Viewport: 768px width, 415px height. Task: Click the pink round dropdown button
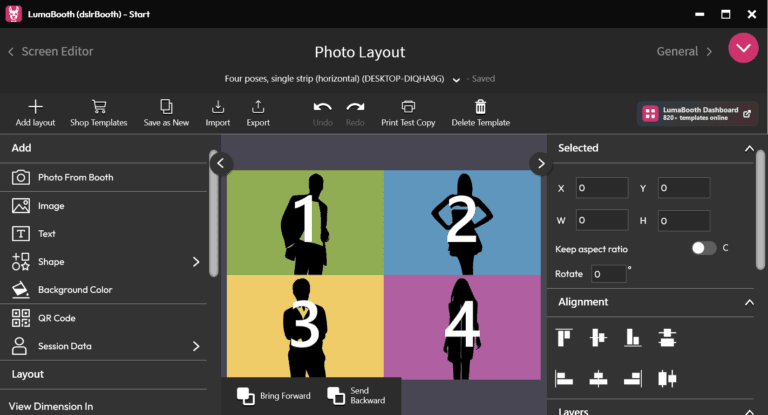tap(743, 48)
